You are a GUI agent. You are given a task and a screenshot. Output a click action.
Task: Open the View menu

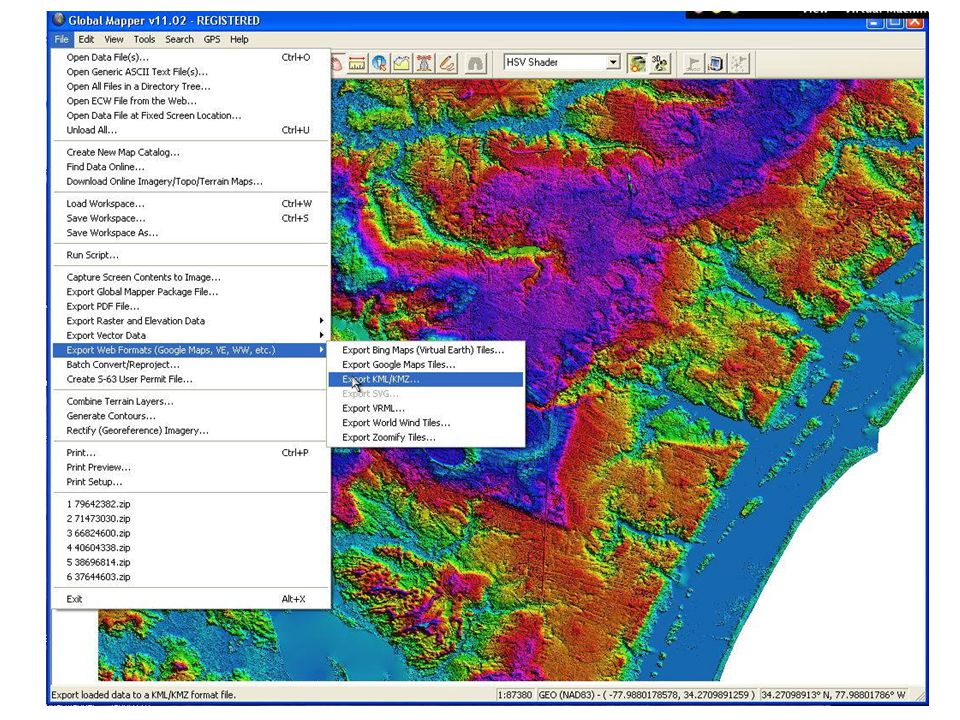pos(114,39)
